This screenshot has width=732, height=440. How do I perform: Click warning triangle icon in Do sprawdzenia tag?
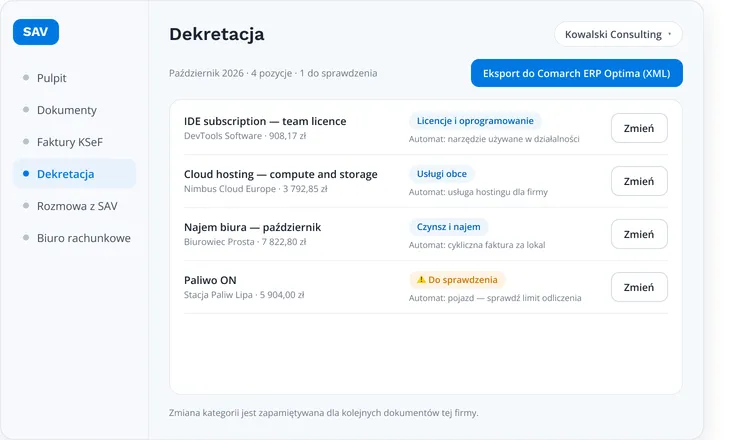click(x=421, y=280)
